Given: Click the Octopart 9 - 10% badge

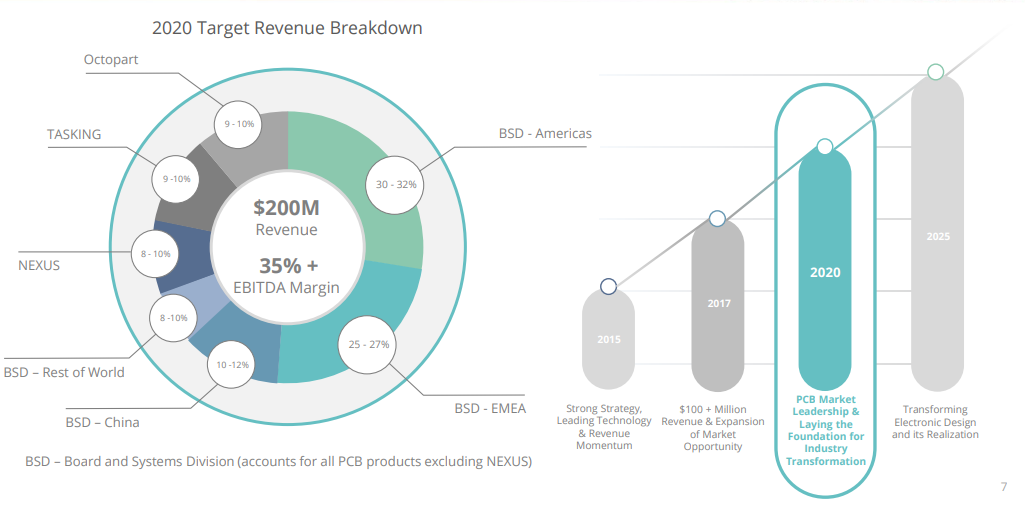Looking at the screenshot, I should (239, 124).
